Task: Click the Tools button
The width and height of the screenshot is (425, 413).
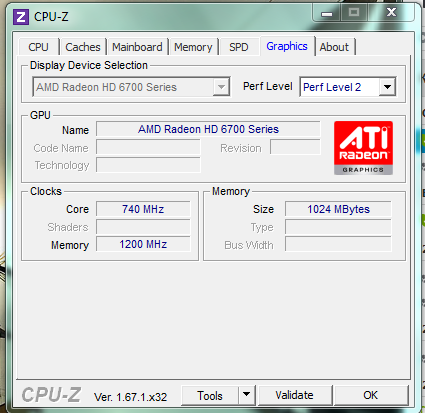Action: click(x=210, y=395)
